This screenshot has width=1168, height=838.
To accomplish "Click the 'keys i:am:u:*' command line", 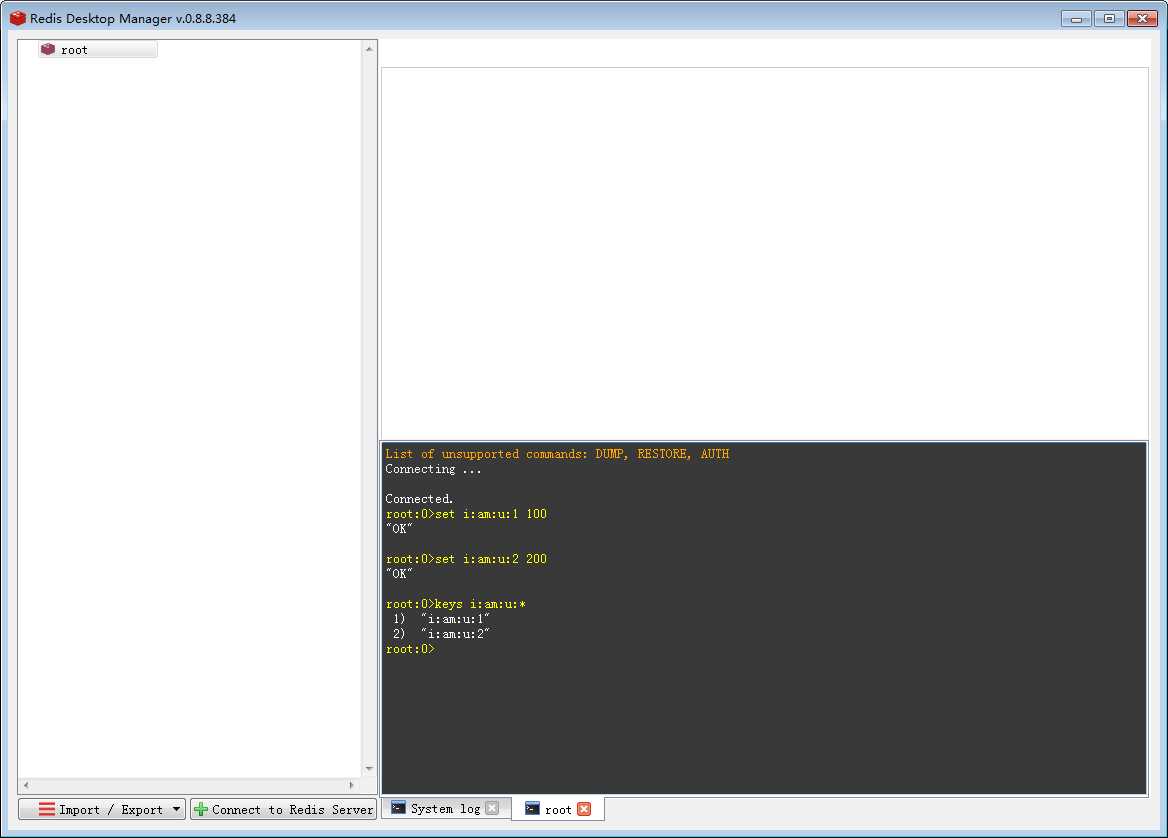I will pos(456,604).
